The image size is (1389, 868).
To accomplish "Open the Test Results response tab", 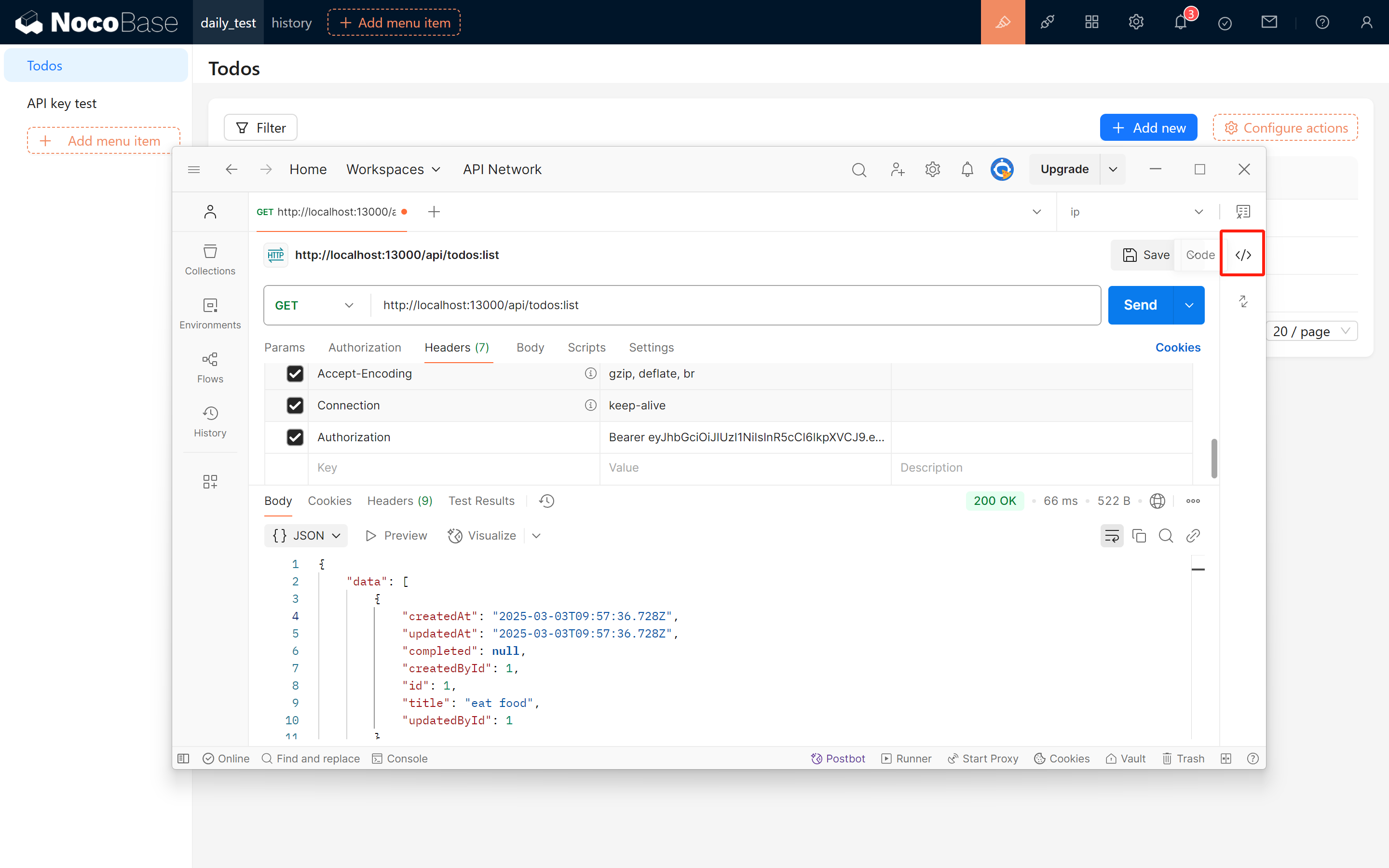I will tap(481, 501).
